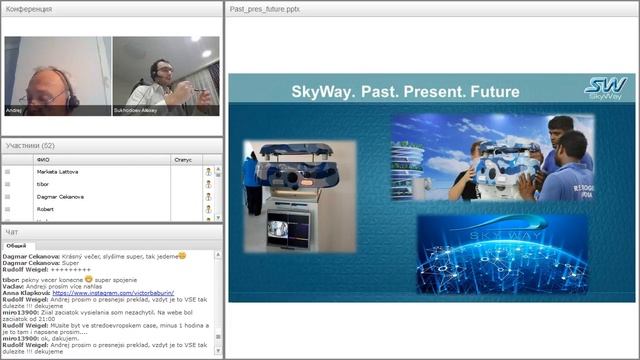The image size is (640, 360).
Task: Click the SkyWay globe network image on slide
Action: pyautogui.click(x=502, y=254)
